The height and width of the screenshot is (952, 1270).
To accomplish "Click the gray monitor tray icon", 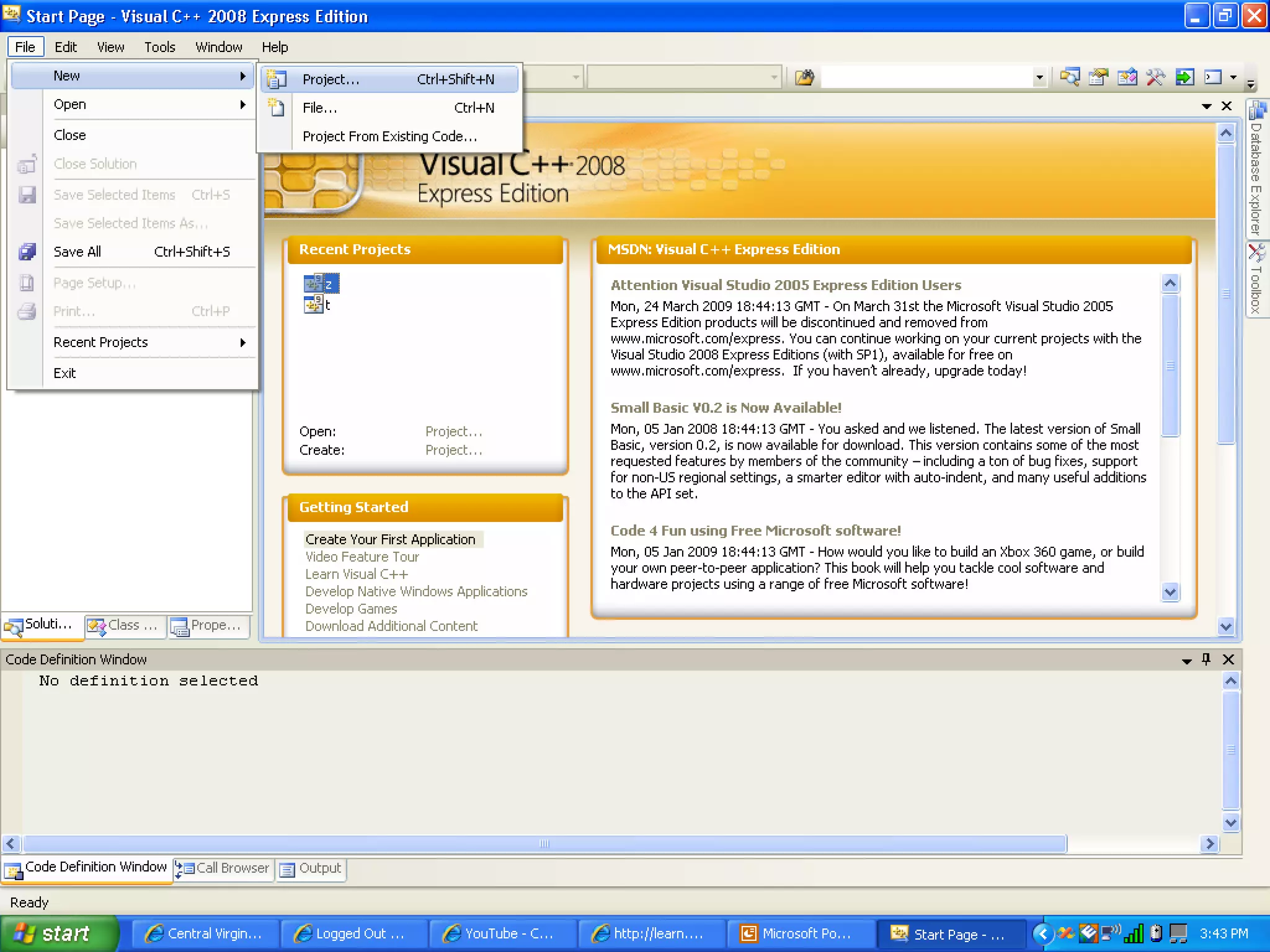I will (1178, 933).
